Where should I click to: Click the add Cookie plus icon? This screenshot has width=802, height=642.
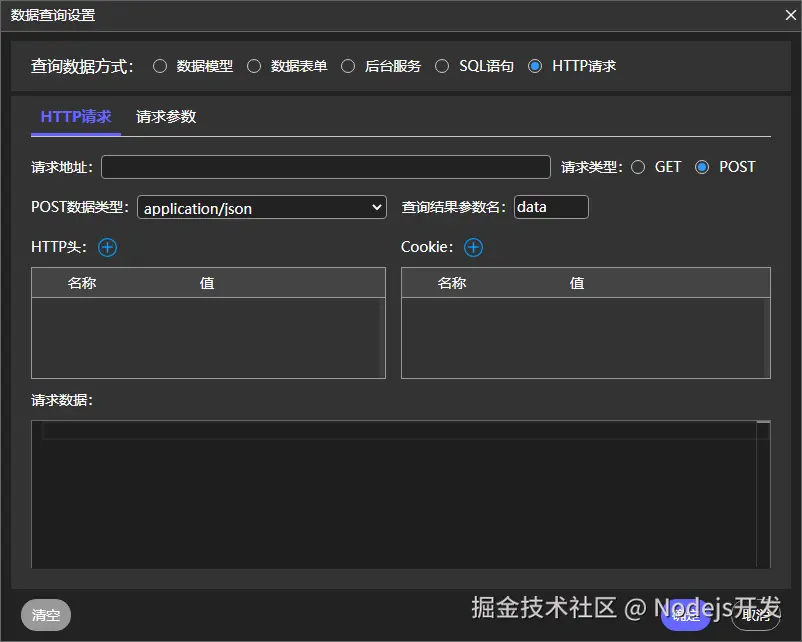pyautogui.click(x=473, y=247)
